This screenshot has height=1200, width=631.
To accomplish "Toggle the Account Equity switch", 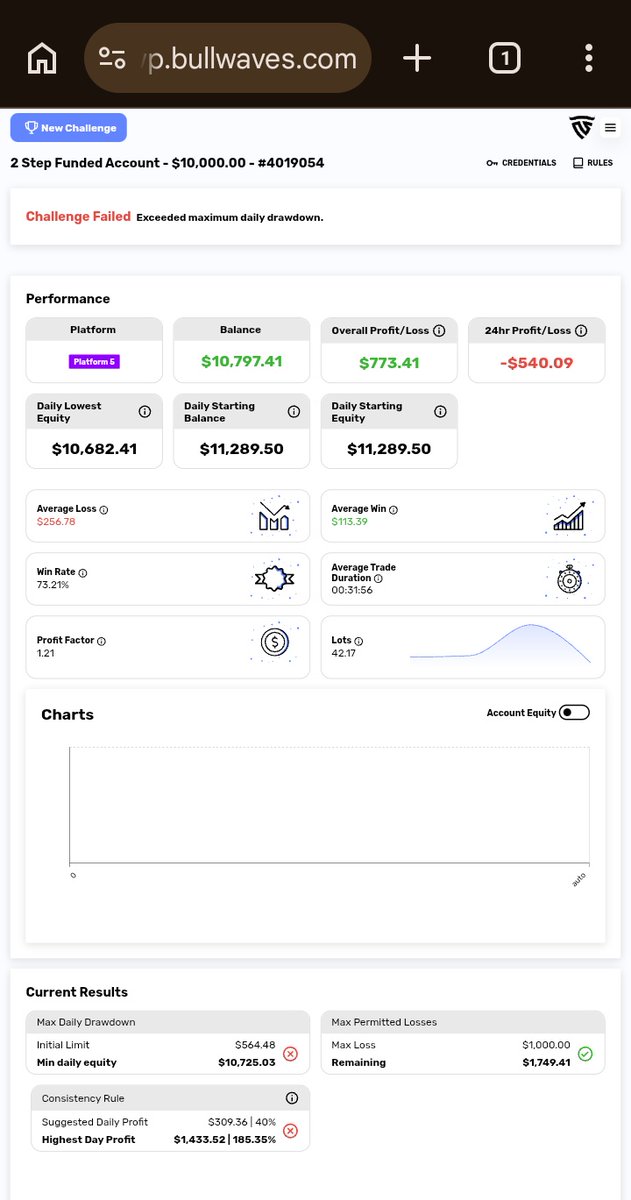I will pyautogui.click(x=574, y=713).
